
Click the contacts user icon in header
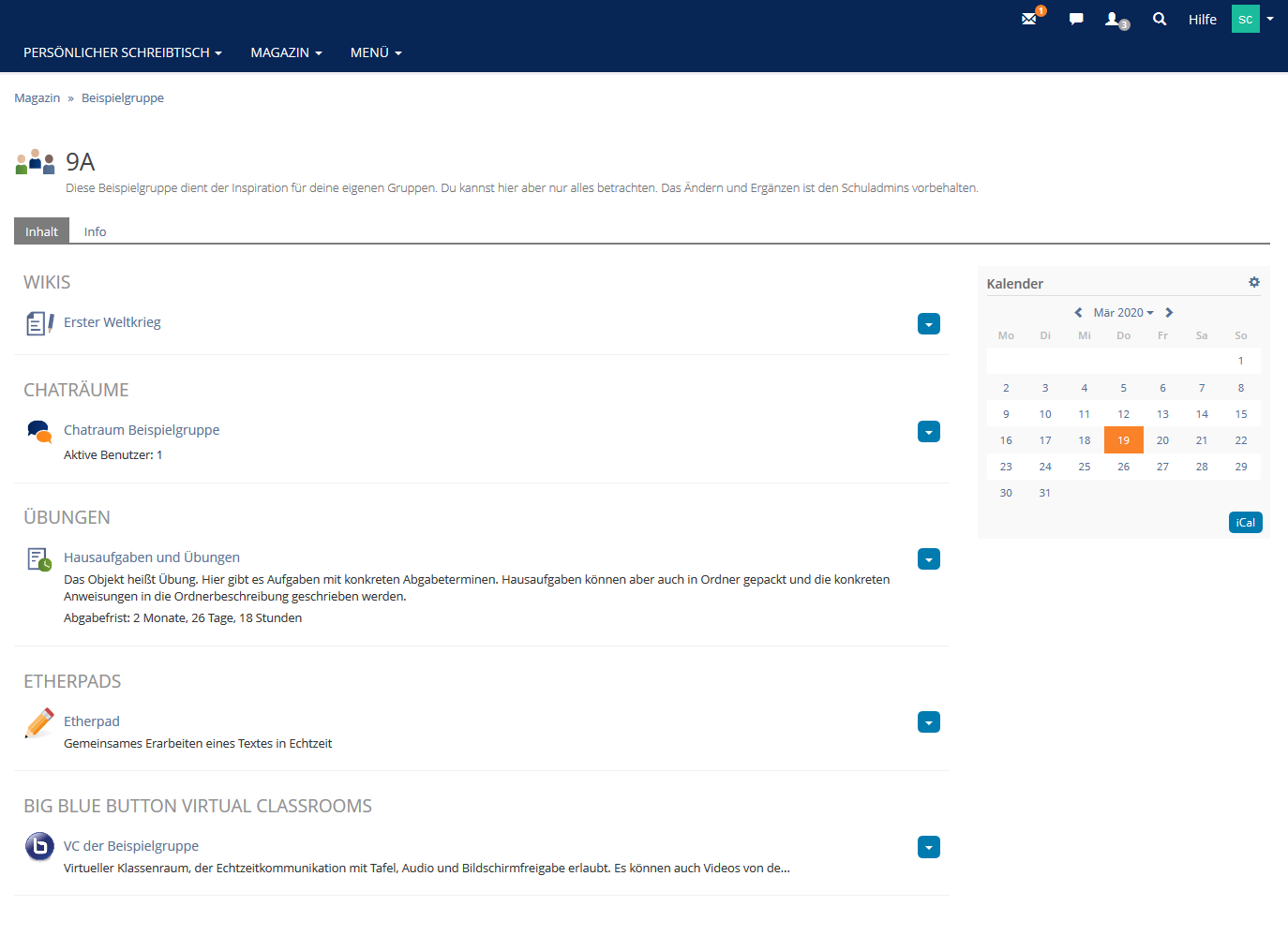pyautogui.click(x=1114, y=19)
